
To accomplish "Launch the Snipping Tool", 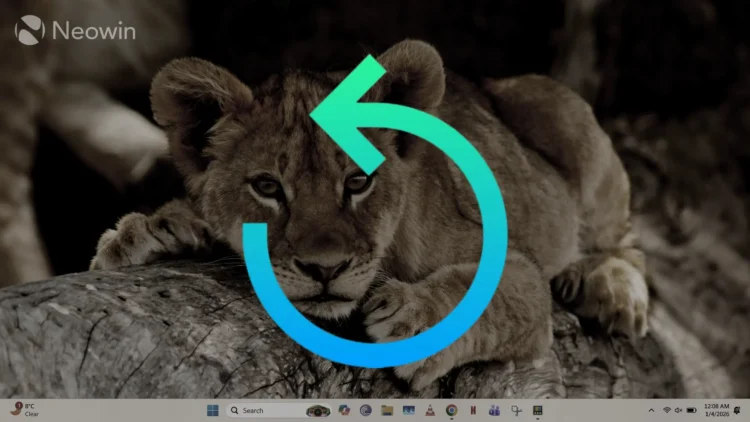I will pos(515,410).
